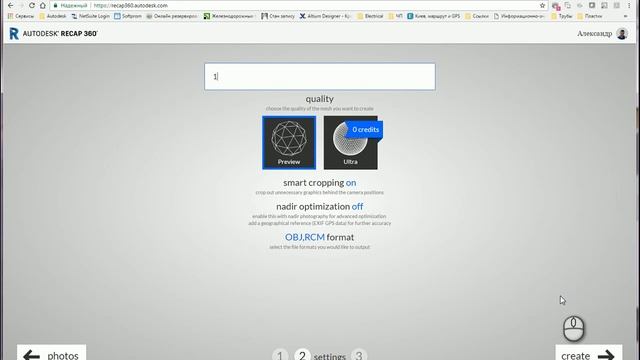Open the Album Designer bookmark
Screen dimensions: 640x360
(325, 16)
